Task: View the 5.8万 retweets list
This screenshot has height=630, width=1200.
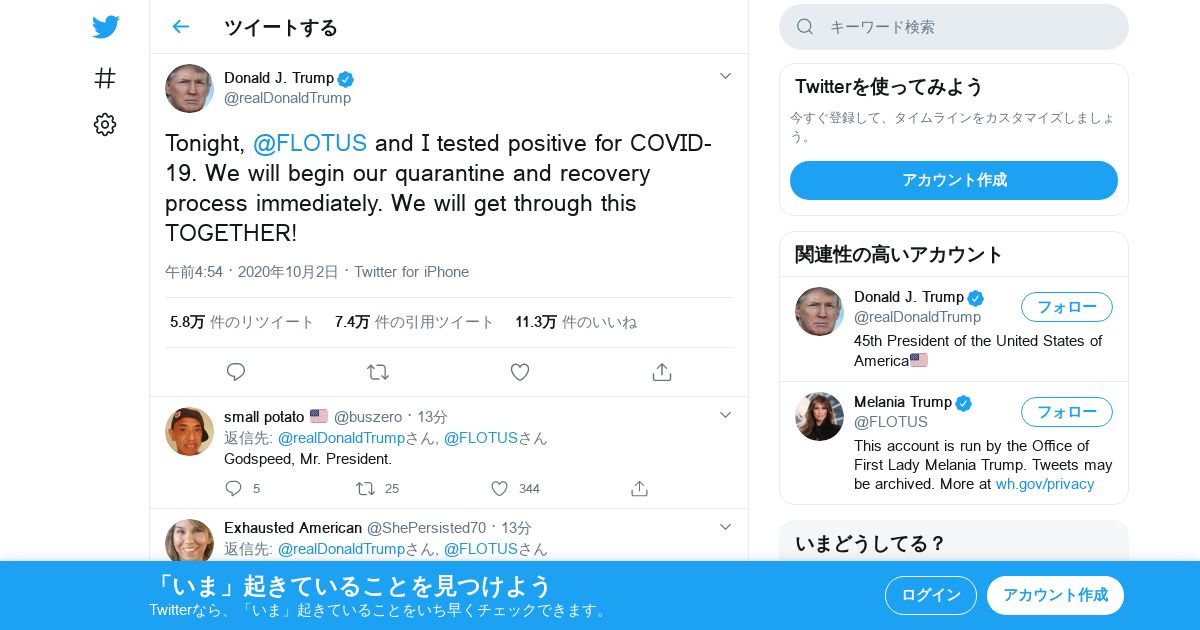Action: click(242, 322)
